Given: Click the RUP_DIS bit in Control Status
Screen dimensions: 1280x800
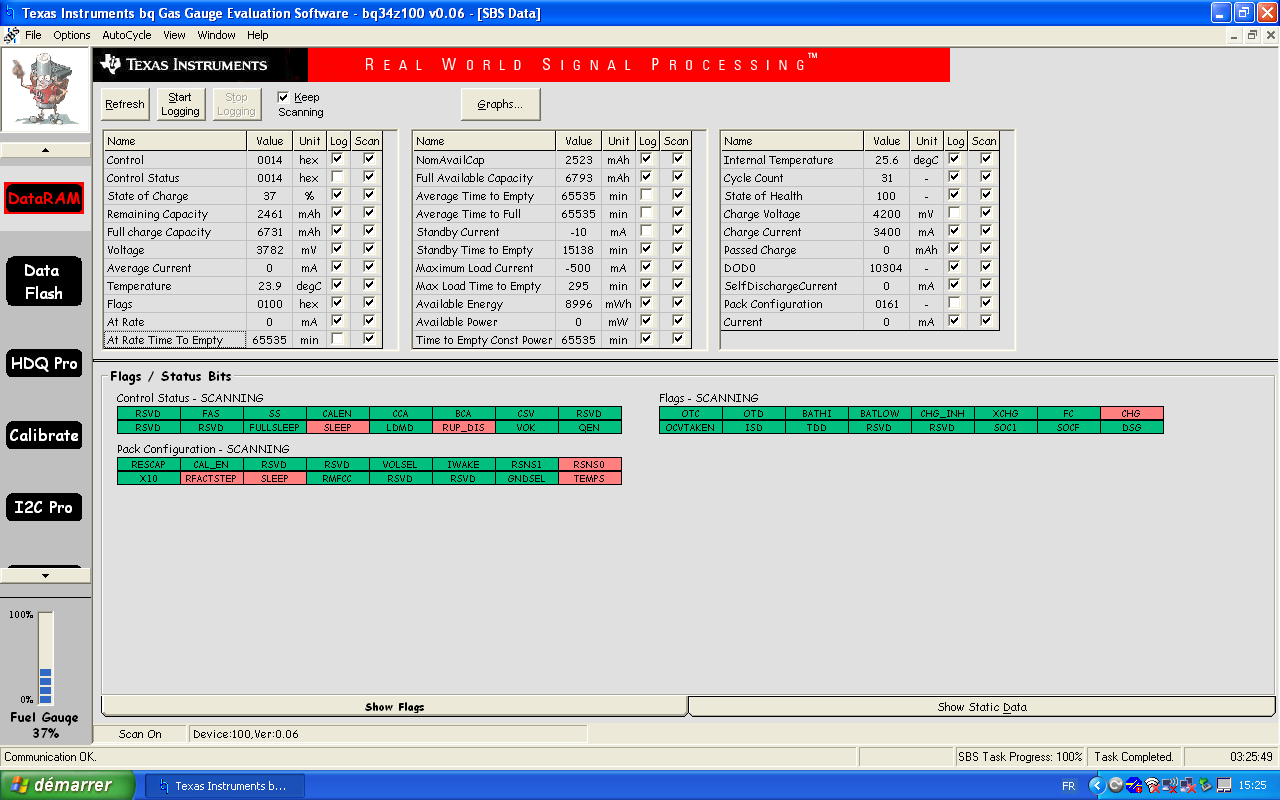Looking at the screenshot, I should [464, 428].
